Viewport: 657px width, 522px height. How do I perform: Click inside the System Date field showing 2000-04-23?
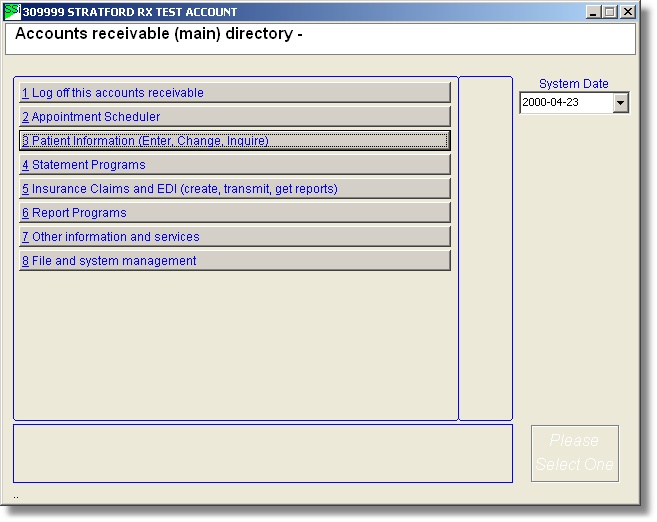(x=565, y=103)
